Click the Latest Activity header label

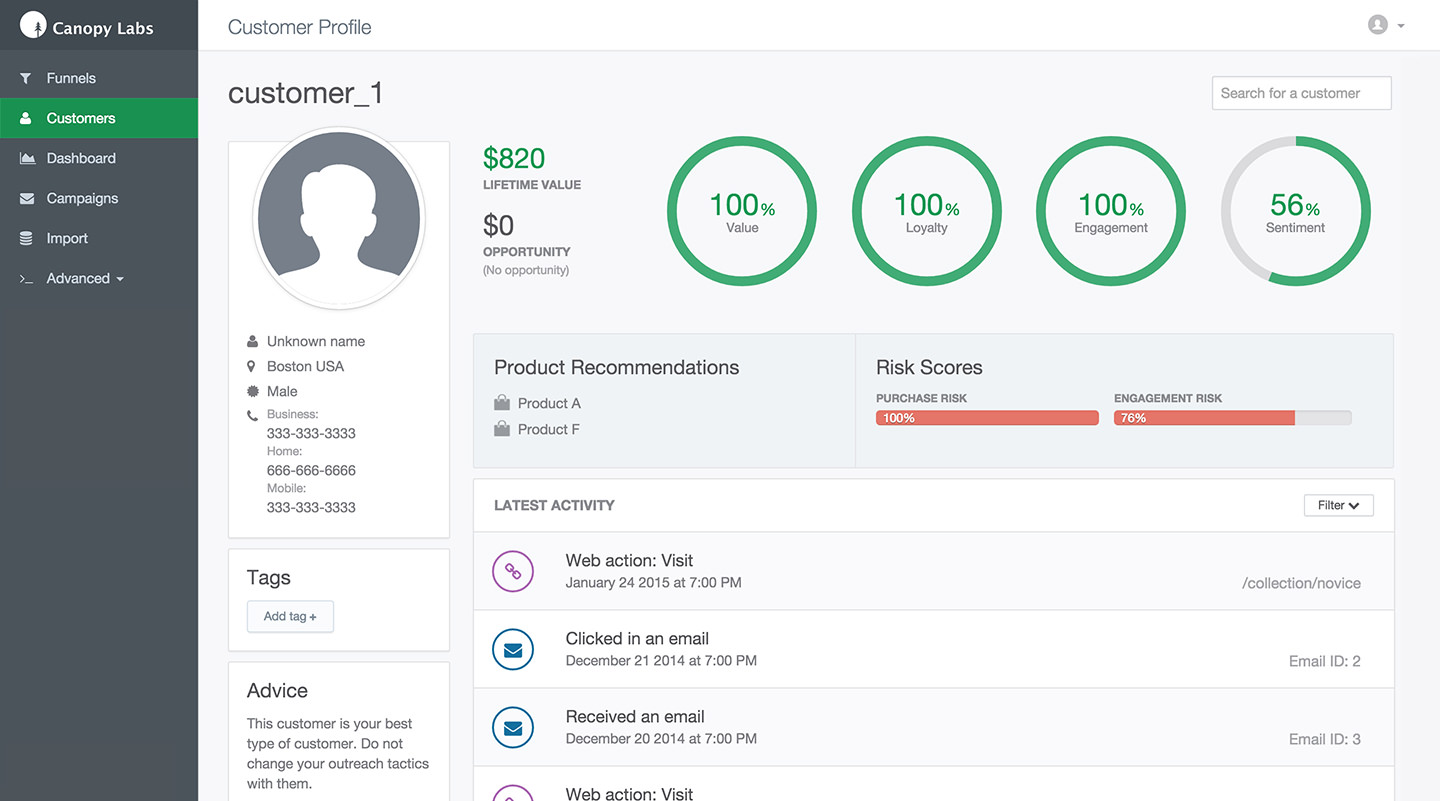pyautogui.click(x=554, y=505)
